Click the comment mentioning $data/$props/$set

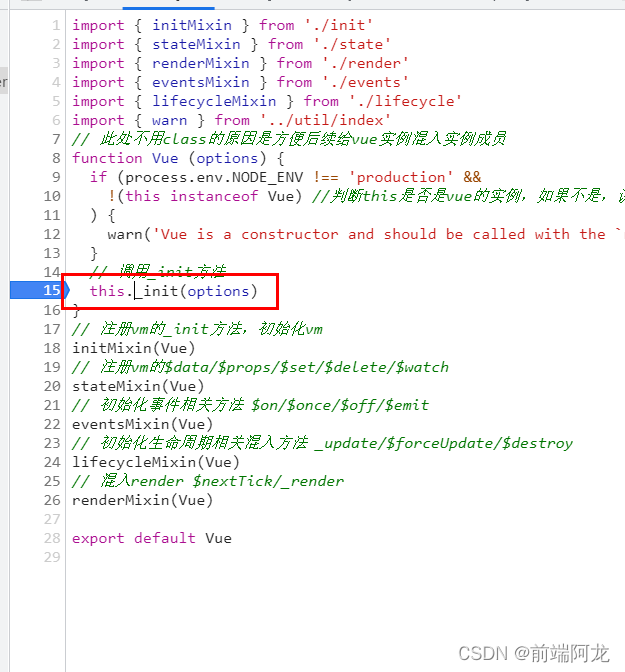click(x=260, y=367)
